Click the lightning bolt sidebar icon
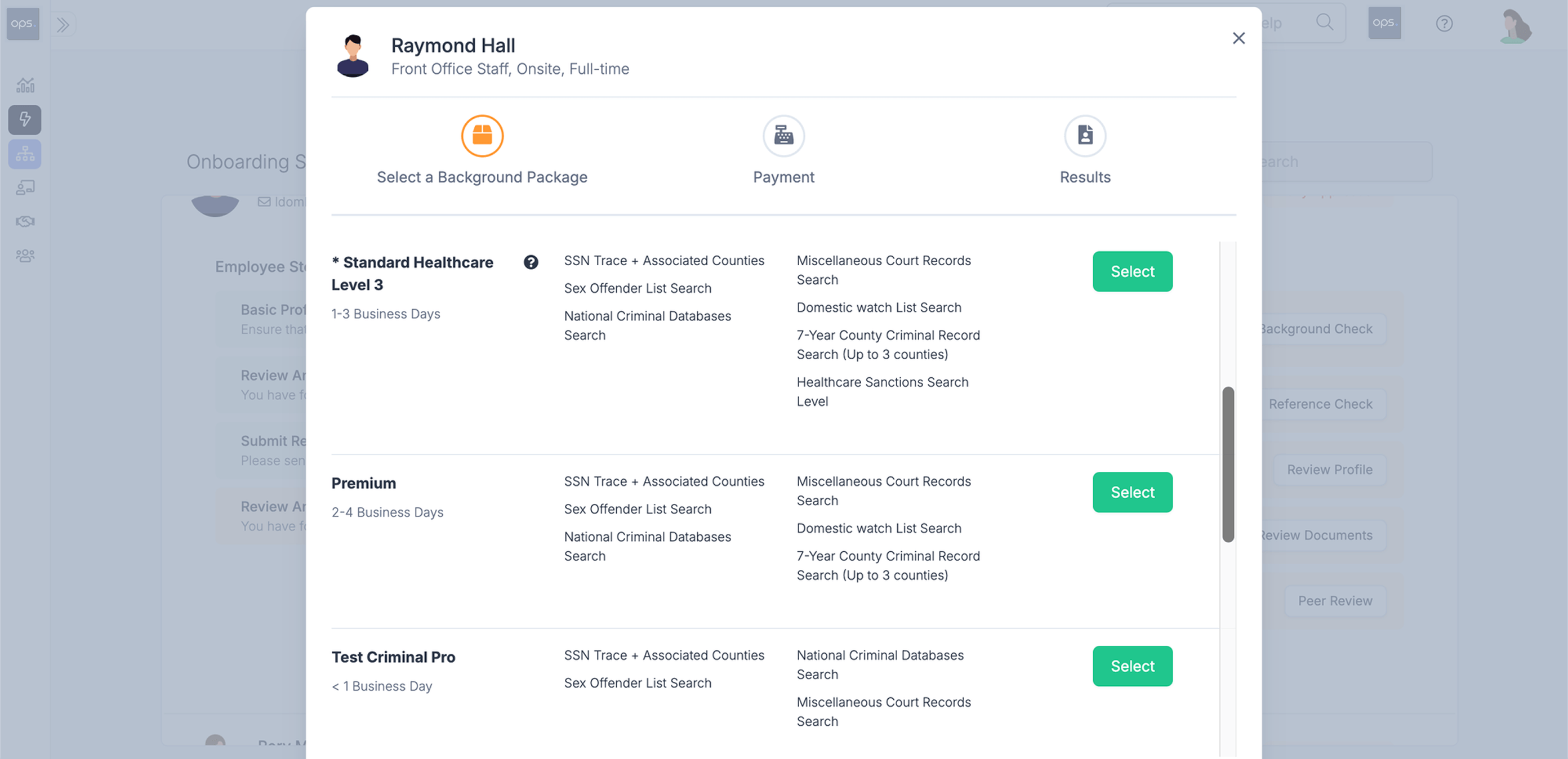The image size is (1568, 759). [x=25, y=119]
